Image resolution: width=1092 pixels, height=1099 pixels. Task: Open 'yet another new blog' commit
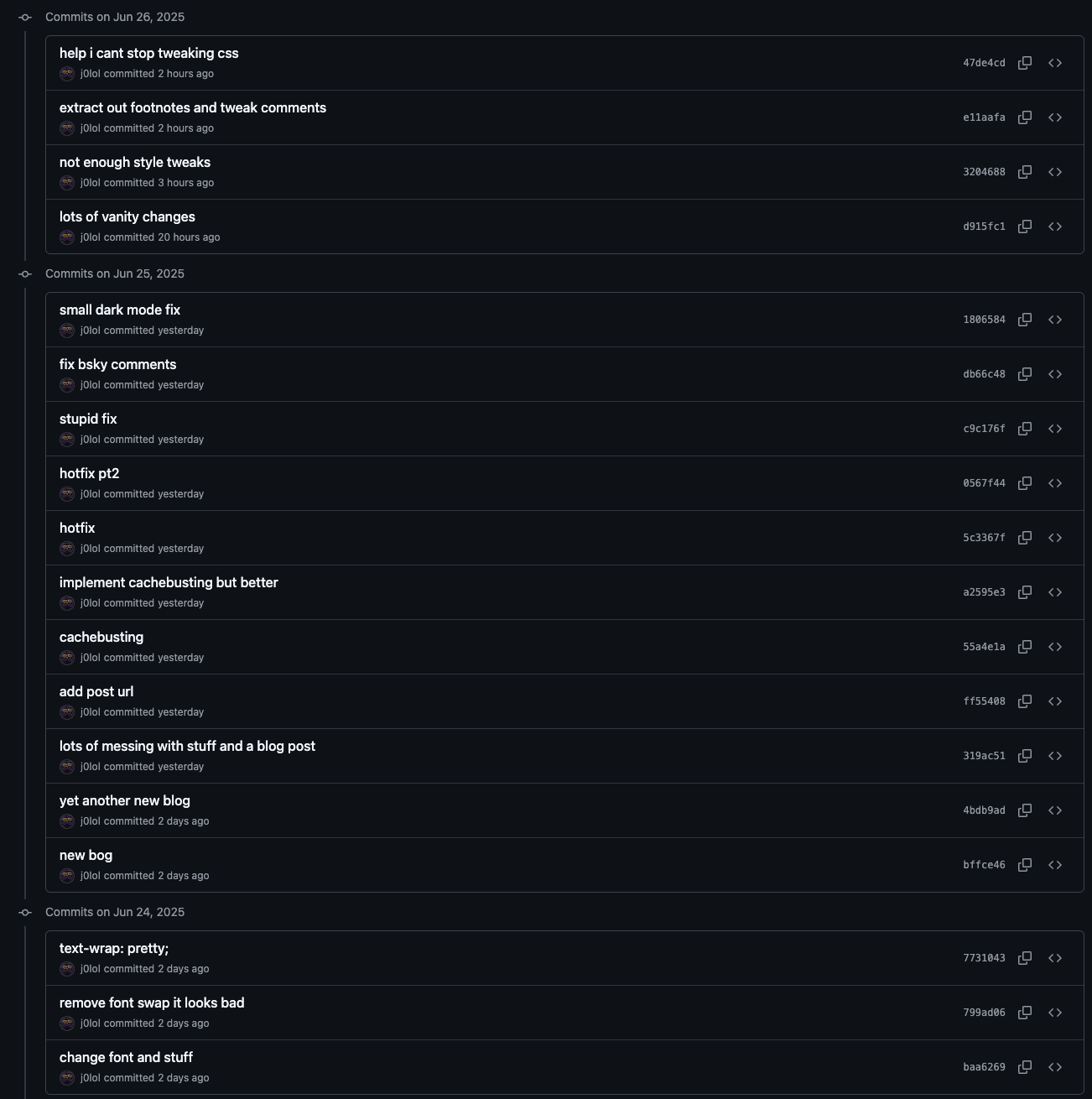point(125,800)
